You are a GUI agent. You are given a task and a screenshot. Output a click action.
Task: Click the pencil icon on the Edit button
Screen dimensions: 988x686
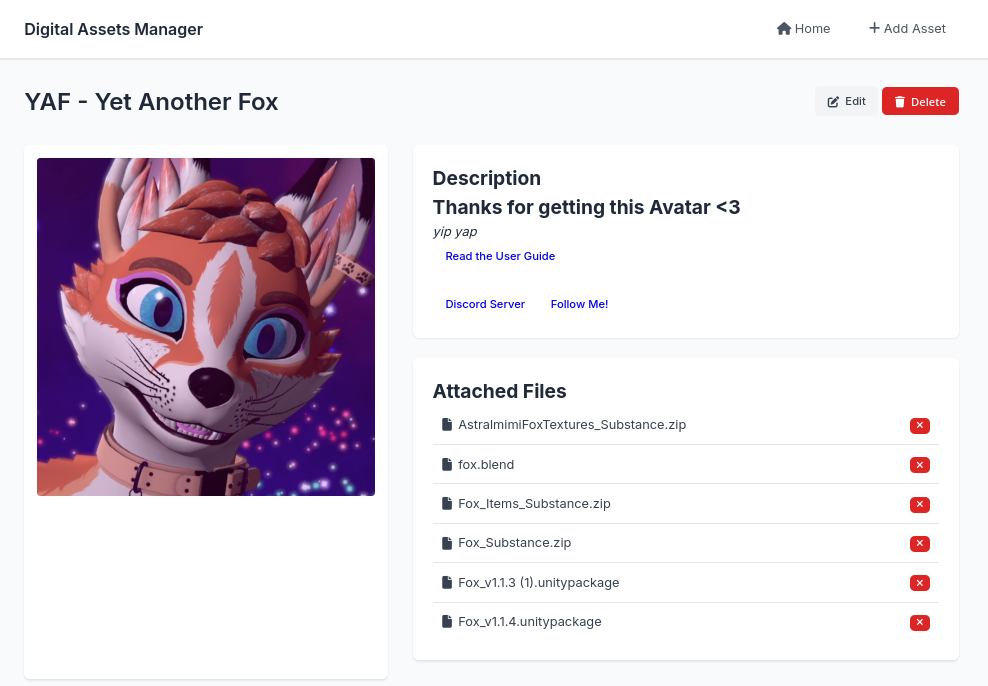pyautogui.click(x=833, y=101)
